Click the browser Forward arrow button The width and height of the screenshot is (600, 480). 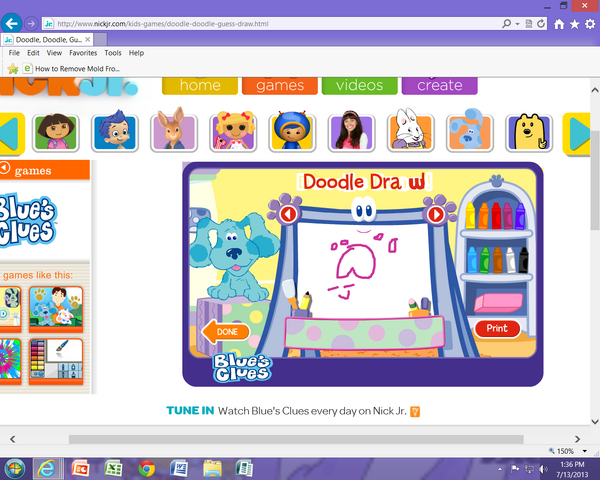(31, 24)
